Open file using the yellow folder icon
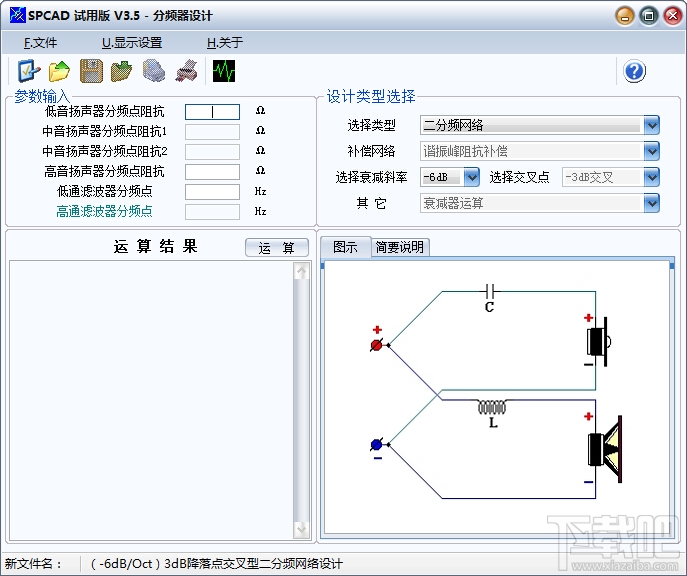687x576 pixels. (60, 71)
